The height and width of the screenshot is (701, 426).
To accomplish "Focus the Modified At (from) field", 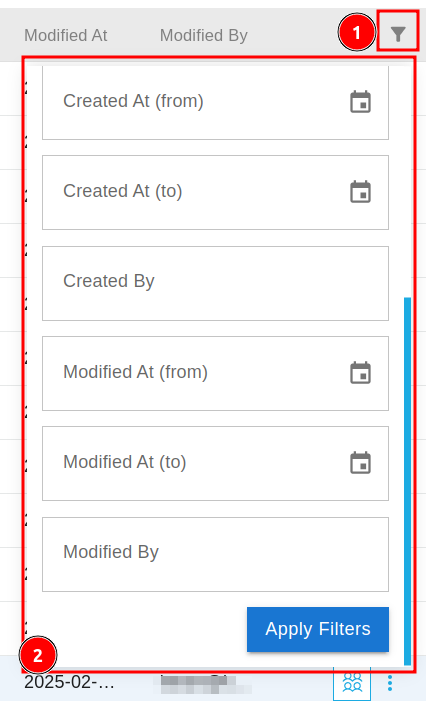I will click(215, 373).
